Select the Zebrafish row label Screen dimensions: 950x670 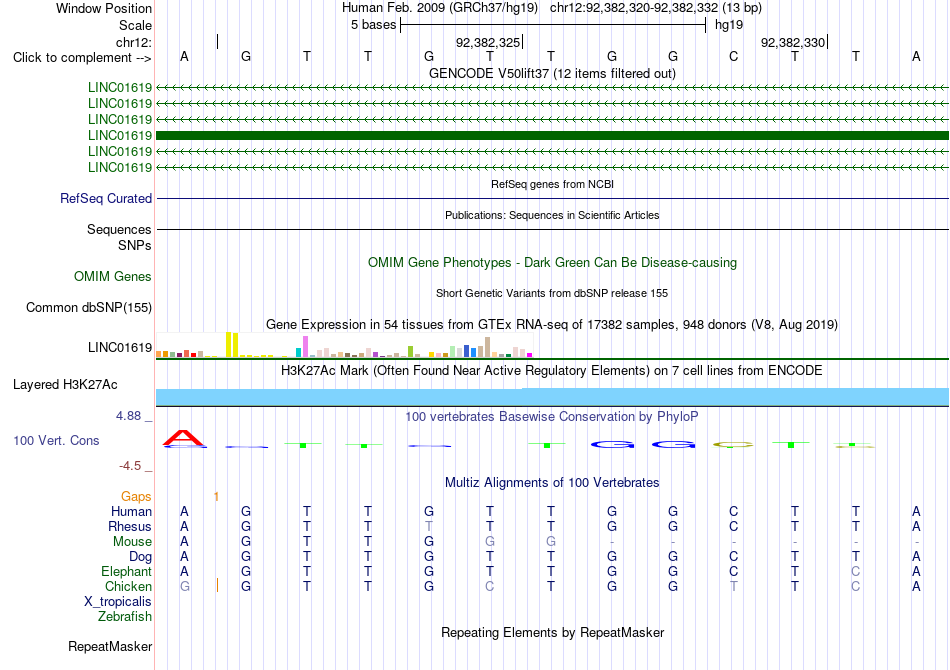pos(125,616)
